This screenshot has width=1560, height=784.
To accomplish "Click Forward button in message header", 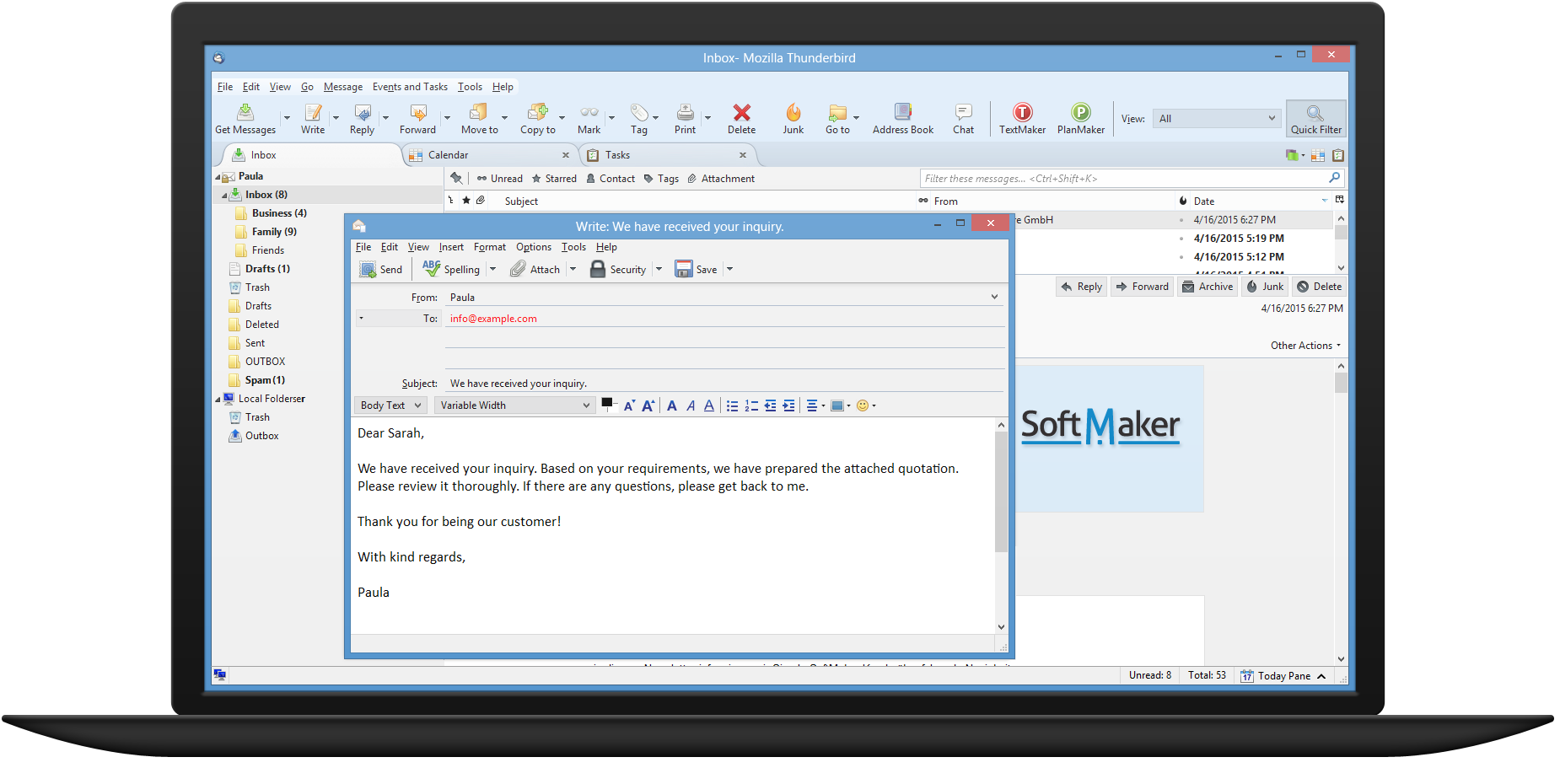I will coord(1142,287).
